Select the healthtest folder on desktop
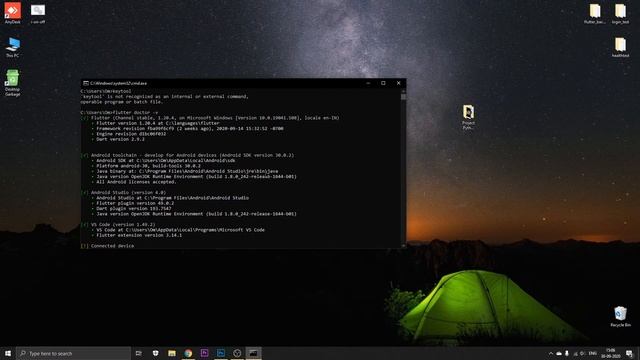The height and width of the screenshot is (360, 640). 620,47
